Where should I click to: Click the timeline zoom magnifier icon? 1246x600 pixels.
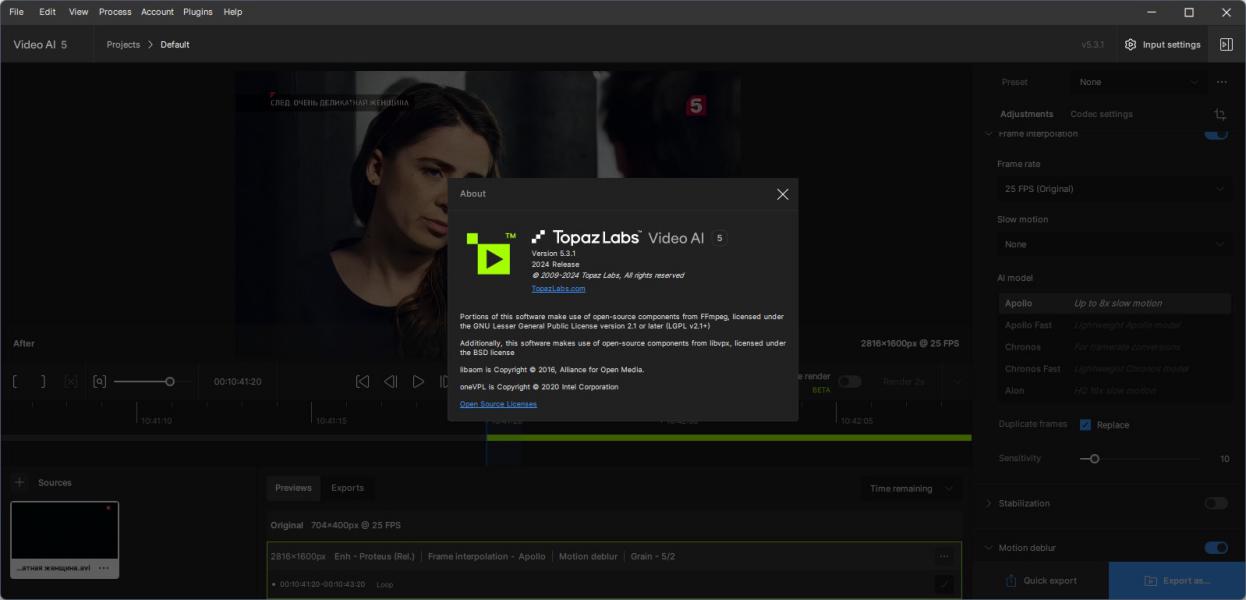click(99, 382)
